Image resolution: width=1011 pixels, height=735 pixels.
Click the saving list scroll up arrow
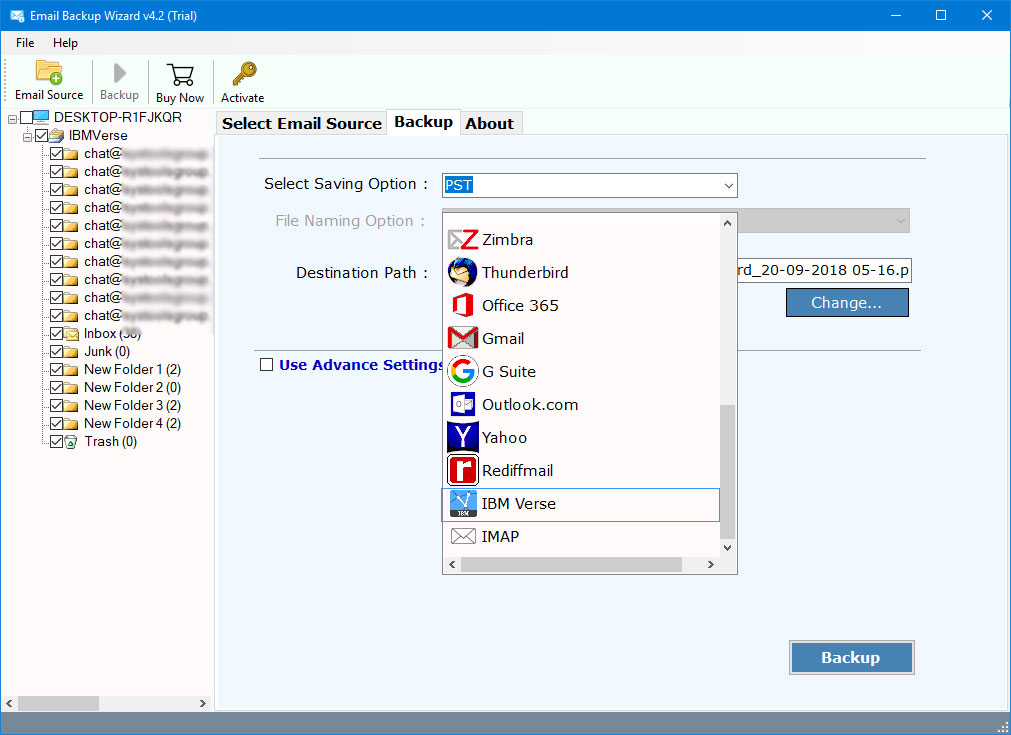727,223
